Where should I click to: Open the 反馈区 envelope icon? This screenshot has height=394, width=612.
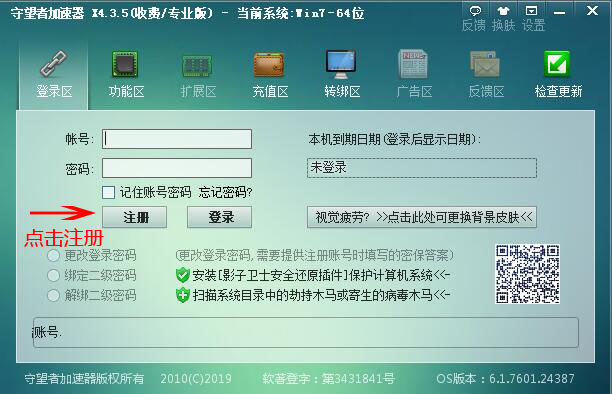tap(485, 64)
